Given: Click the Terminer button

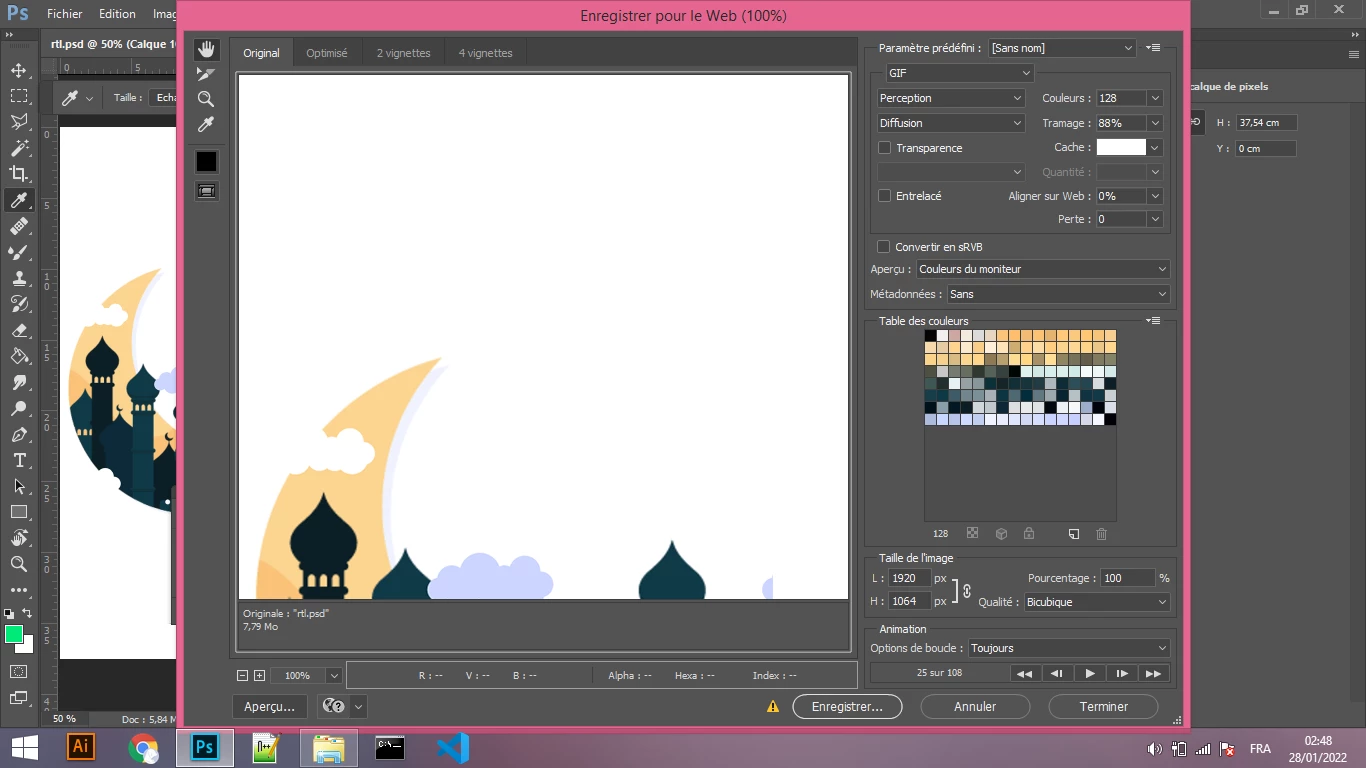Looking at the screenshot, I should coord(1104,706).
